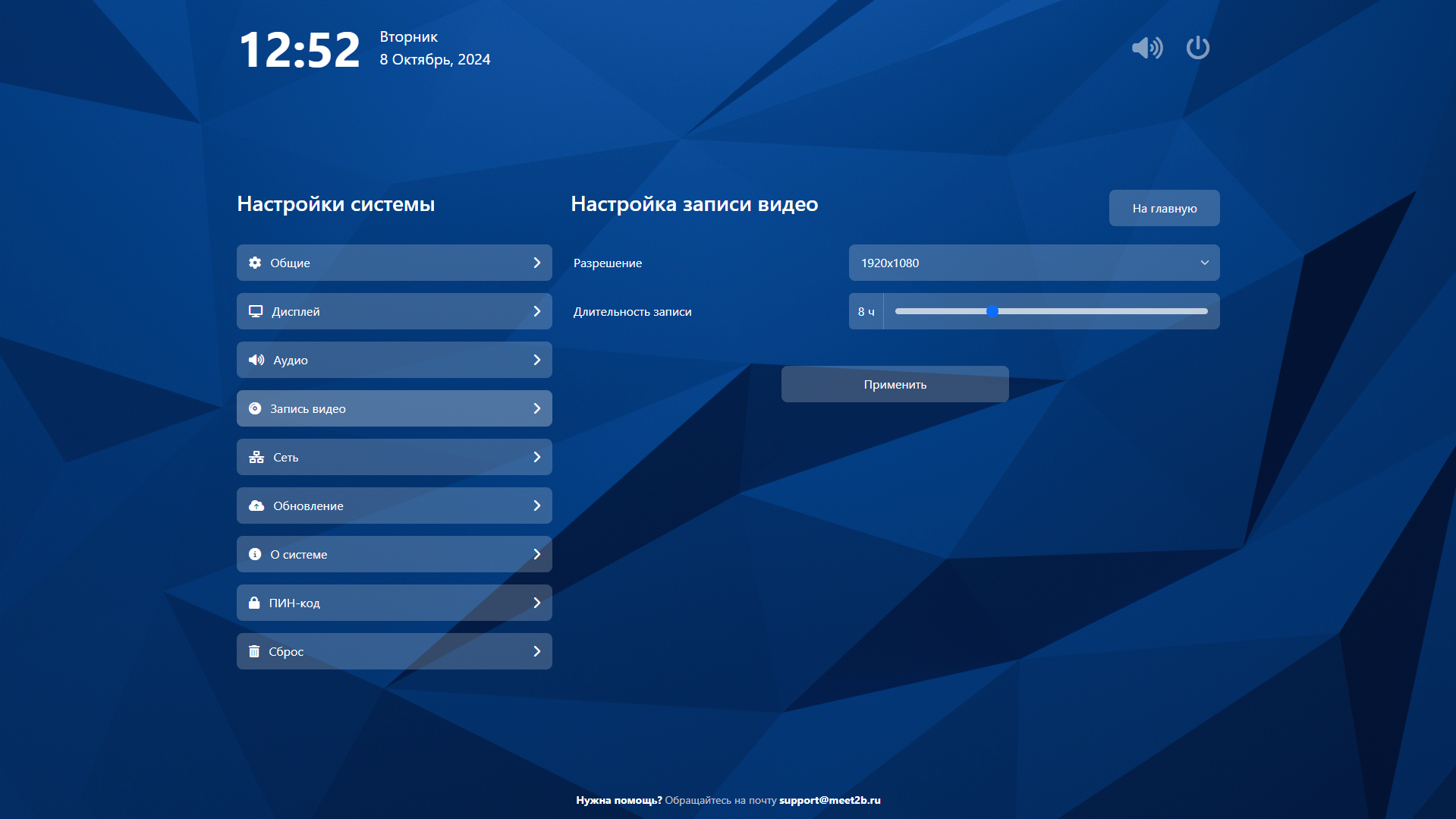Click the network icon next to Сеть
This screenshot has width=1456, height=819.
256,457
